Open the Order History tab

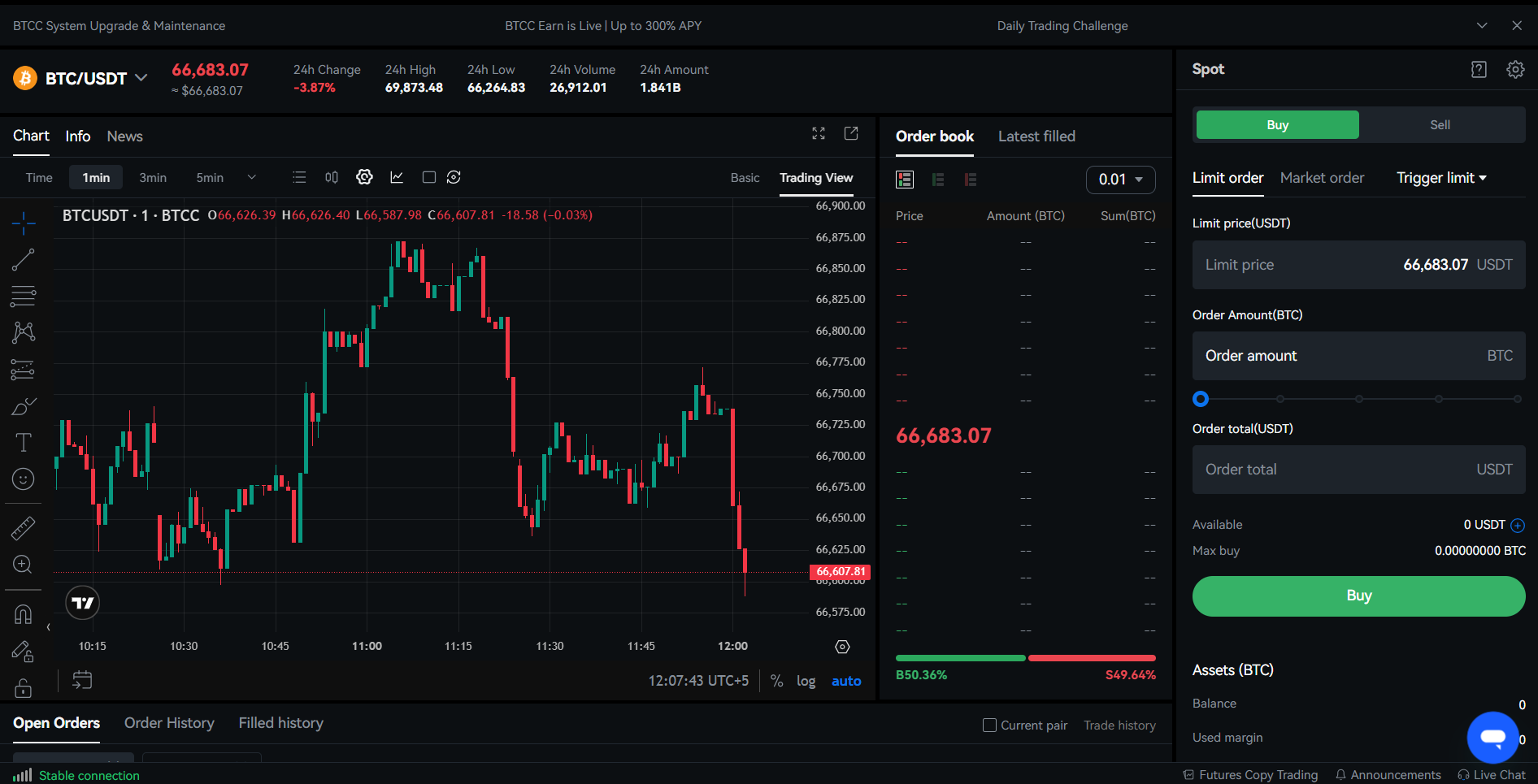[169, 723]
